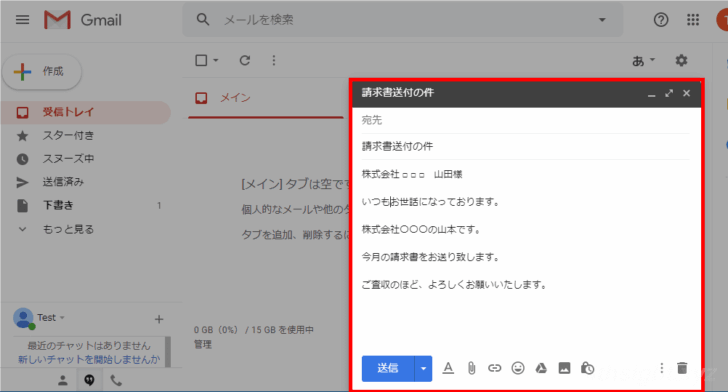Click the search magnifier icon
This screenshot has height=392, width=728.
pyautogui.click(x=203, y=20)
